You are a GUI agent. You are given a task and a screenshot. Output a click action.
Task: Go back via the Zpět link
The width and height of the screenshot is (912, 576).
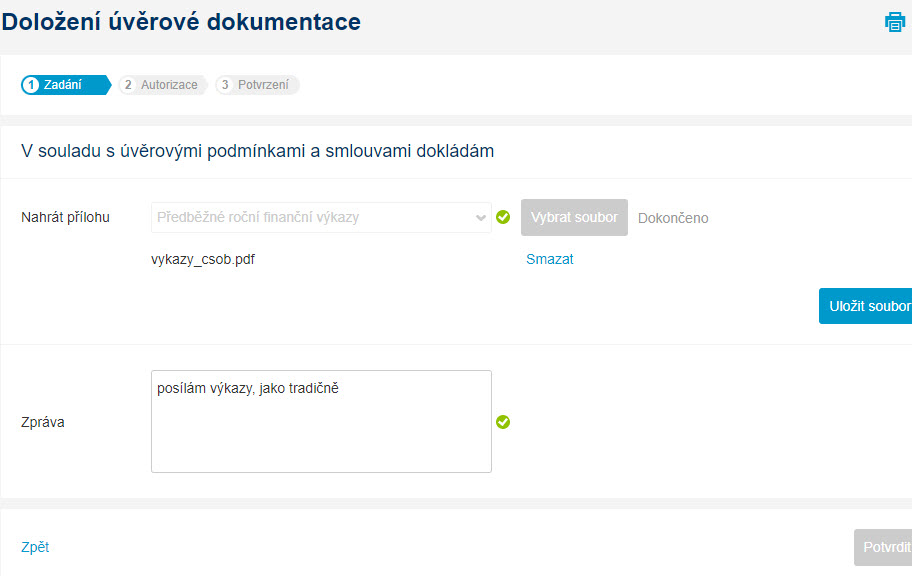pyautogui.click(x=35, y=547)
